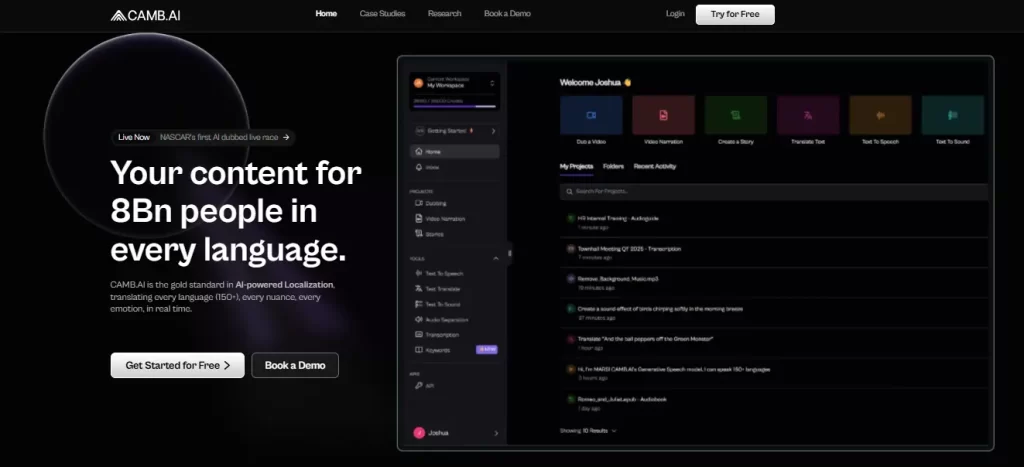Click the Search for Projects field
Viewport: 1024px width, 467px height.
tap(772, 190)
